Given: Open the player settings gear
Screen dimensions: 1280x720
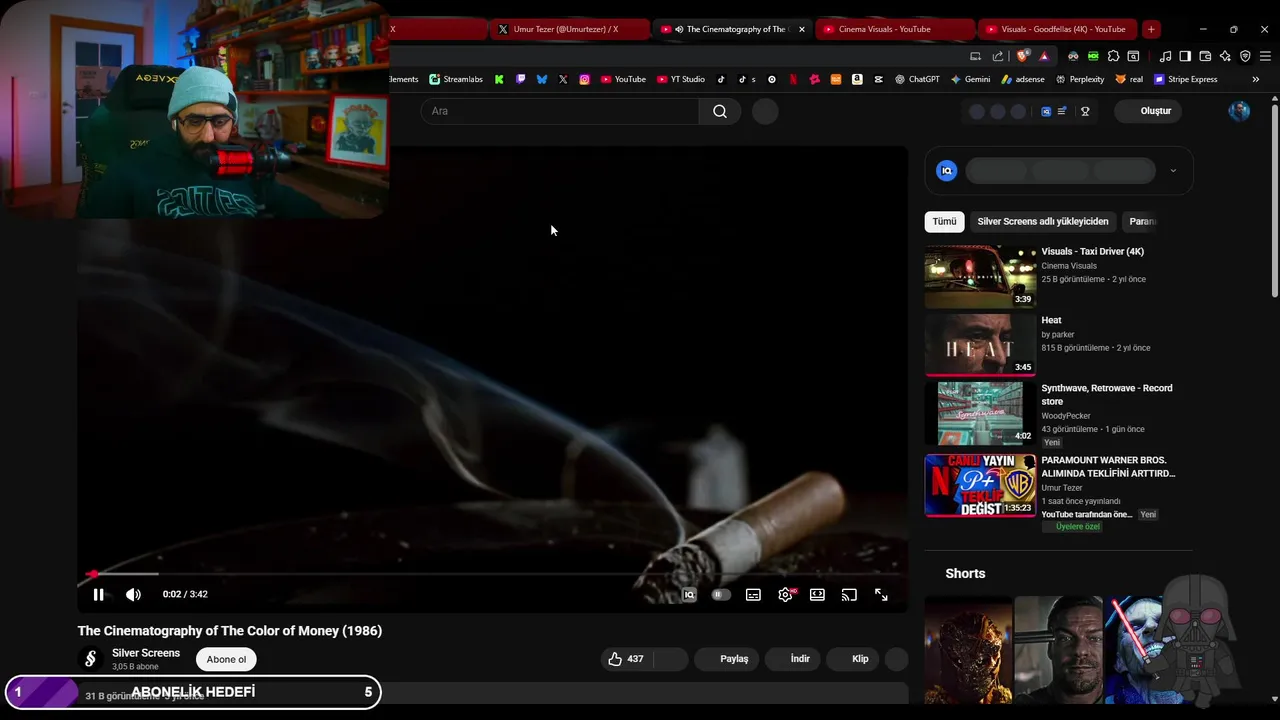Looking at the screenshot, I should 785,594.
